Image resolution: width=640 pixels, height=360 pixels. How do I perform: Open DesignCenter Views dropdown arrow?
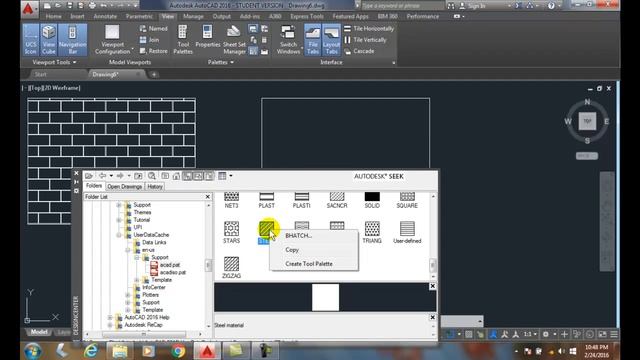[231, 176]
